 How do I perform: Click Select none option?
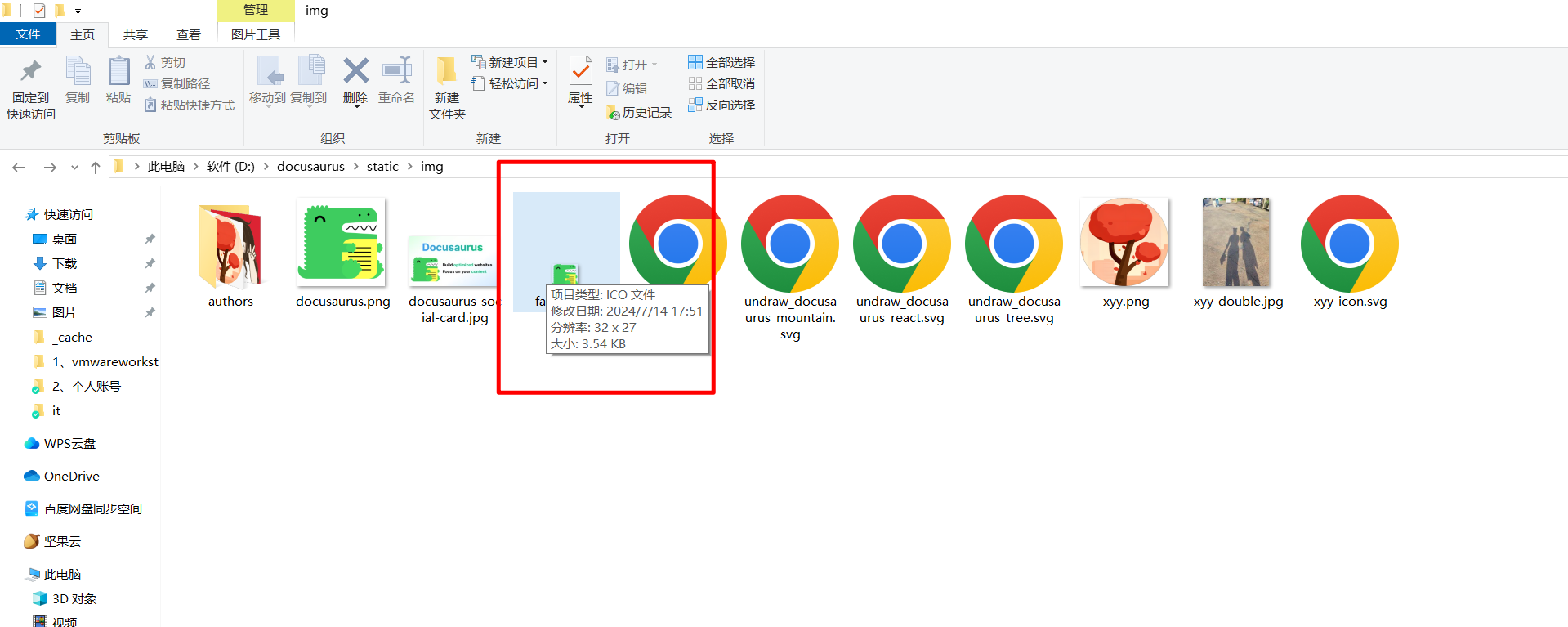pos(721,83)
